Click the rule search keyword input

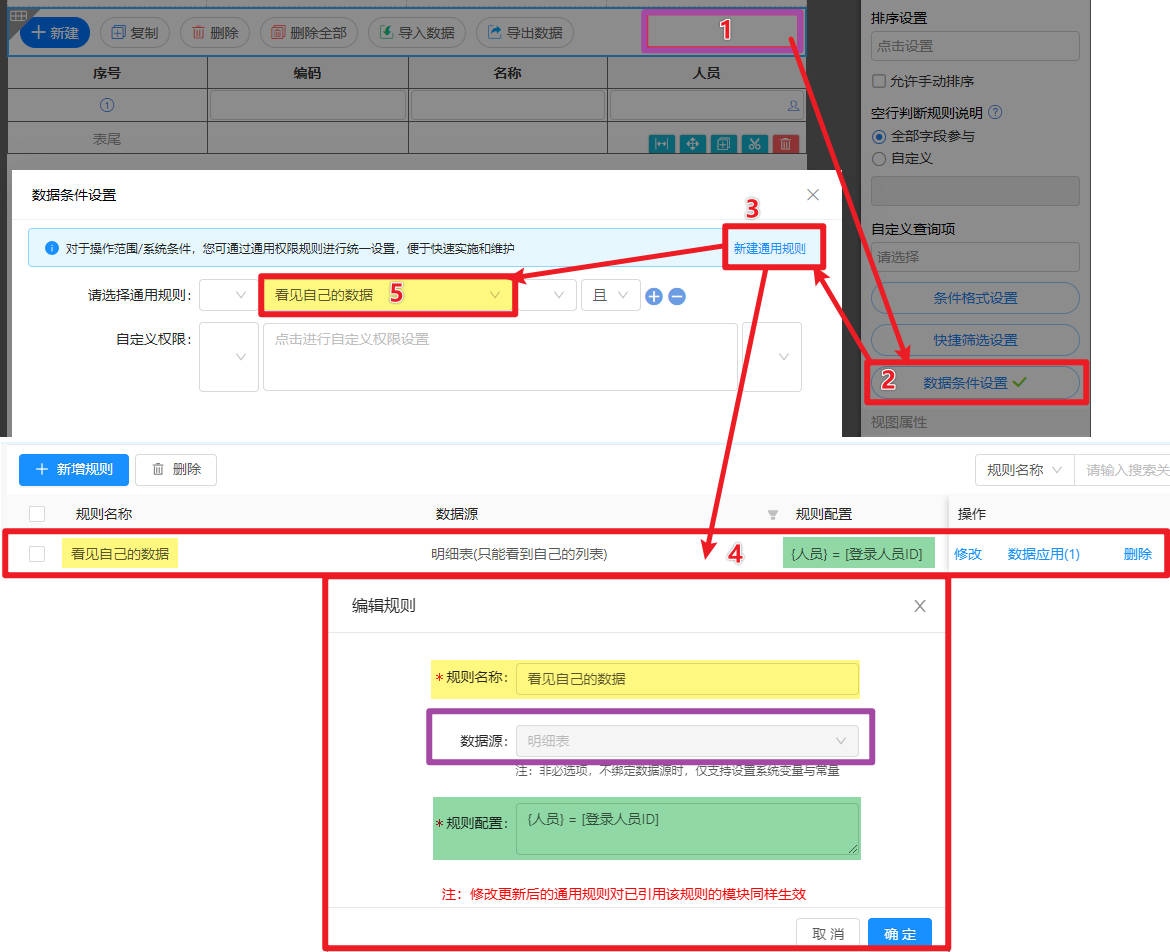pos(1121,470)
